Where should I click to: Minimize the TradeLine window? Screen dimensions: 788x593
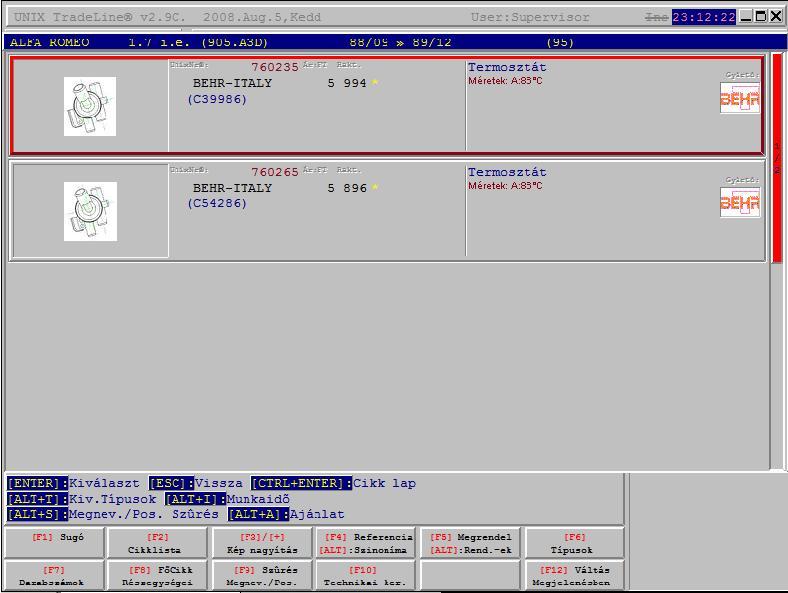pos(746,17)
